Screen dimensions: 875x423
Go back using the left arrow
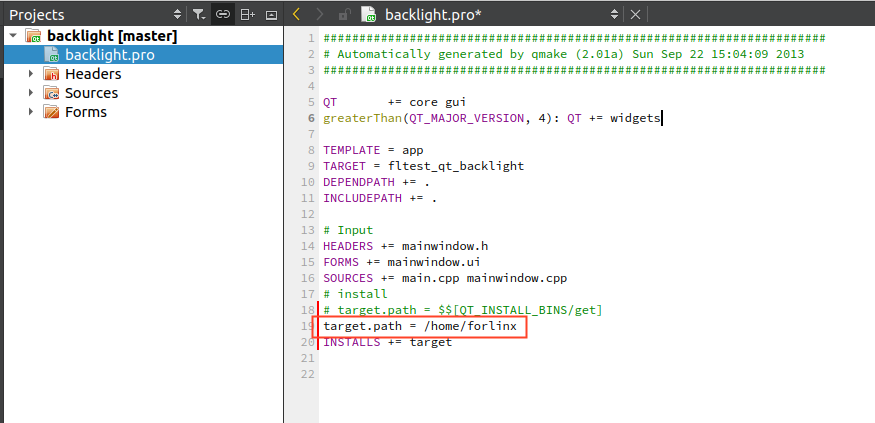point(296,15)
